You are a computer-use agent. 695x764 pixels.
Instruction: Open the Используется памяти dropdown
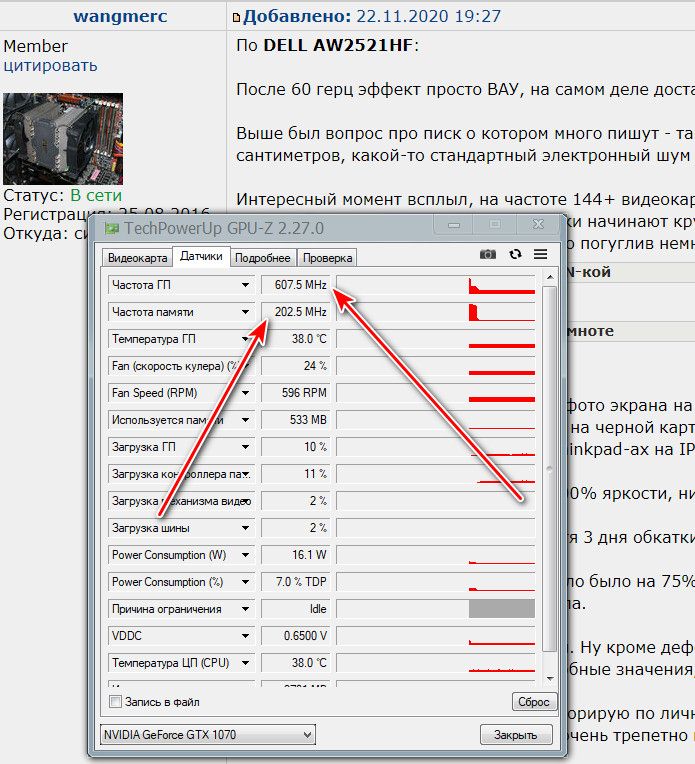click(x=246, y=420)
